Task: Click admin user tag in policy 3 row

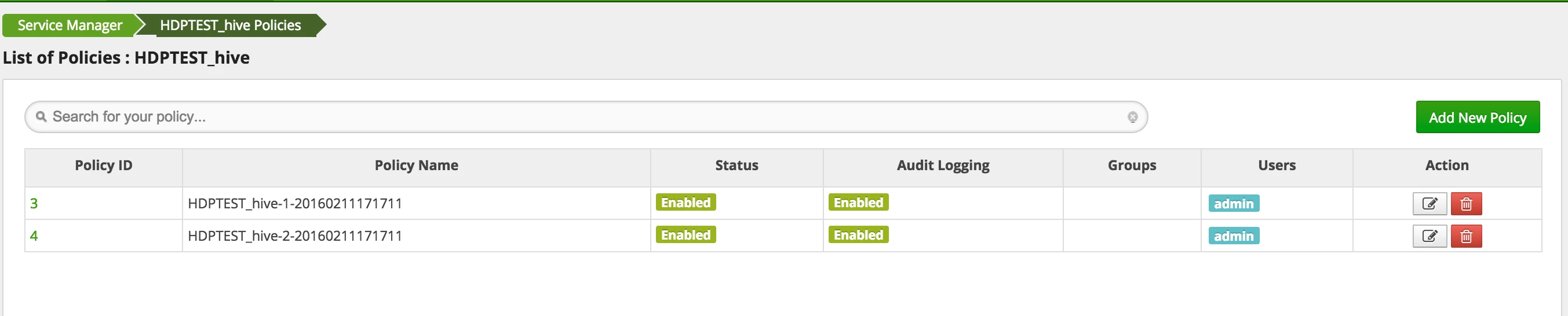Action: pos(1234,204)
